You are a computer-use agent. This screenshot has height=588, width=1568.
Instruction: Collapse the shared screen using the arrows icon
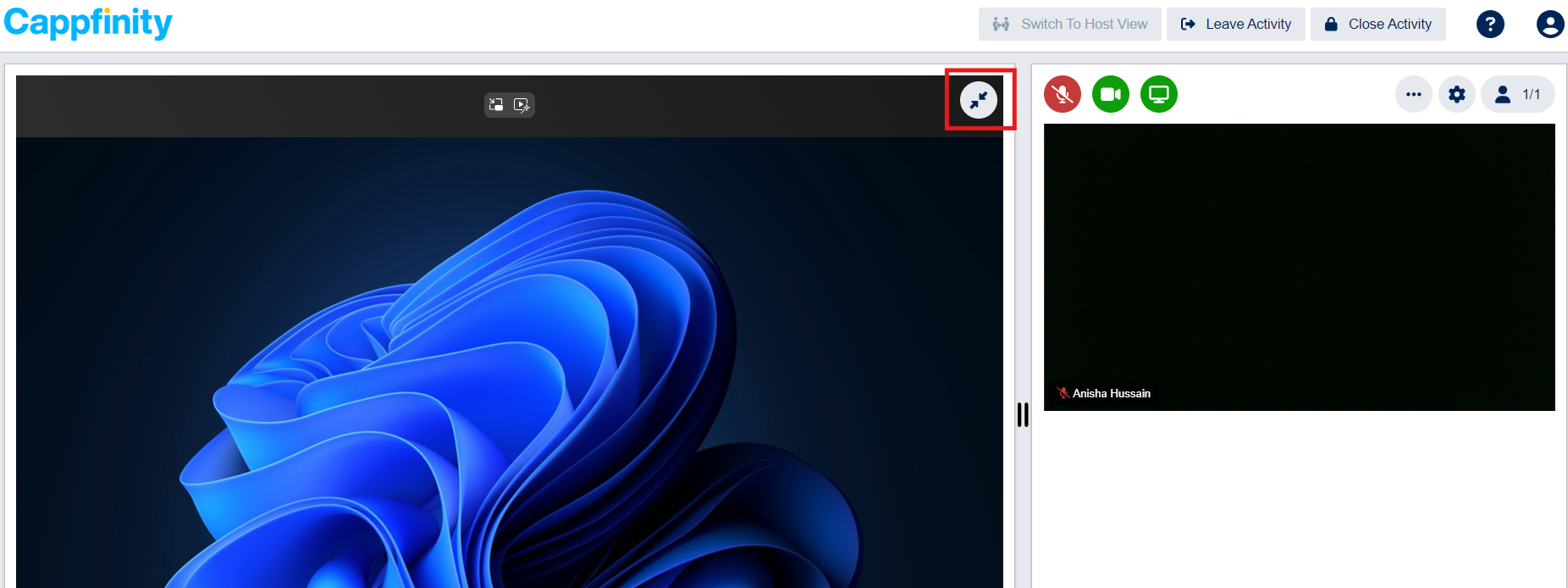click(x=979, y=100)
